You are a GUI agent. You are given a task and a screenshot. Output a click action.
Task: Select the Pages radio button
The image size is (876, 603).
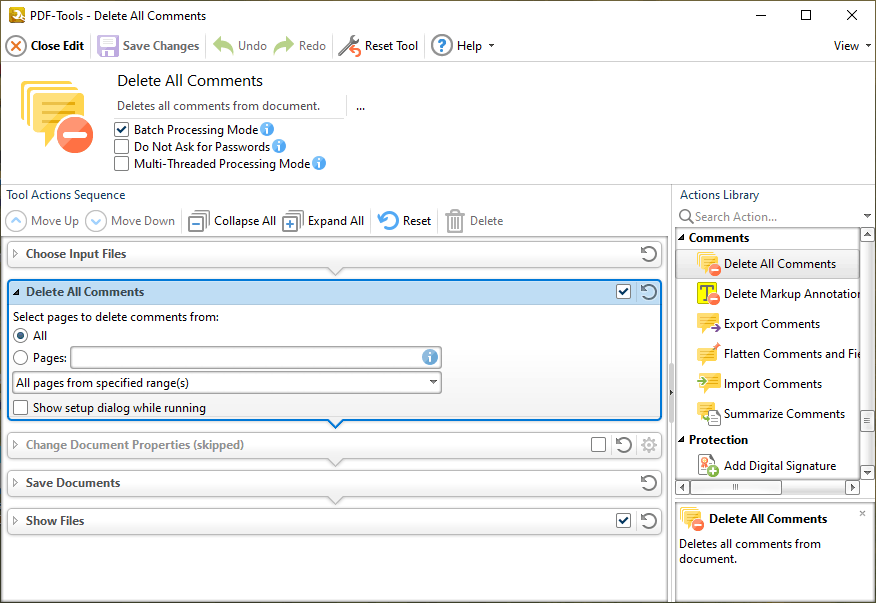[21, 357]
